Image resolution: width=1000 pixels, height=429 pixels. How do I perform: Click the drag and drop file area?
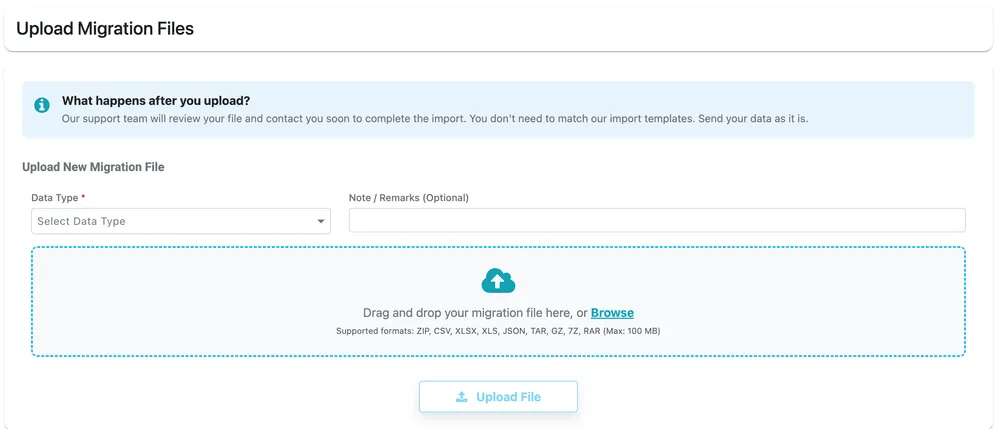[498, 302]
